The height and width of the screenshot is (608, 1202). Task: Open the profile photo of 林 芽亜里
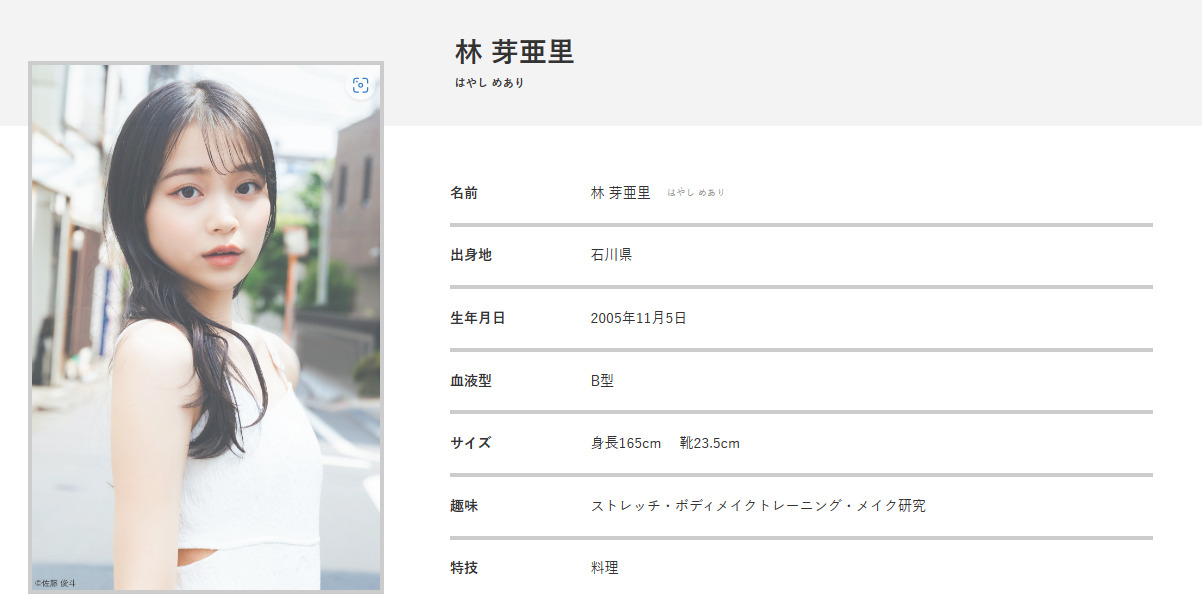pyautogui.click(x=206, y=328)
